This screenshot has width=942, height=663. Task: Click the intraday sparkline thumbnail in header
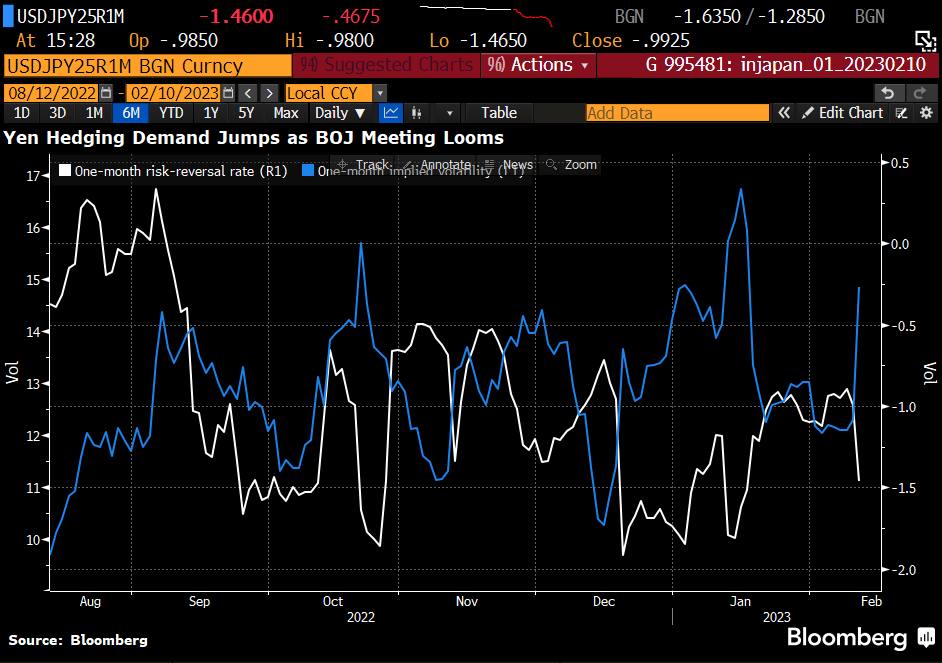coord(486,14)
